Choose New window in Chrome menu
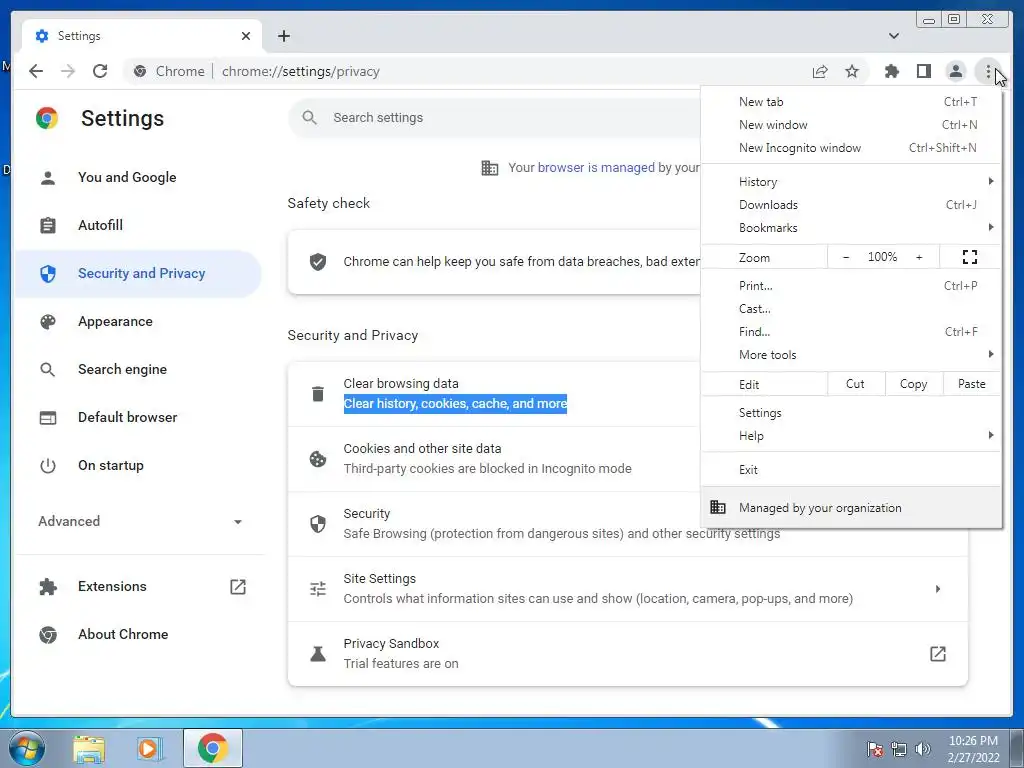The height and width of the screenshot is (768, 1024). [x=851, y=125]
